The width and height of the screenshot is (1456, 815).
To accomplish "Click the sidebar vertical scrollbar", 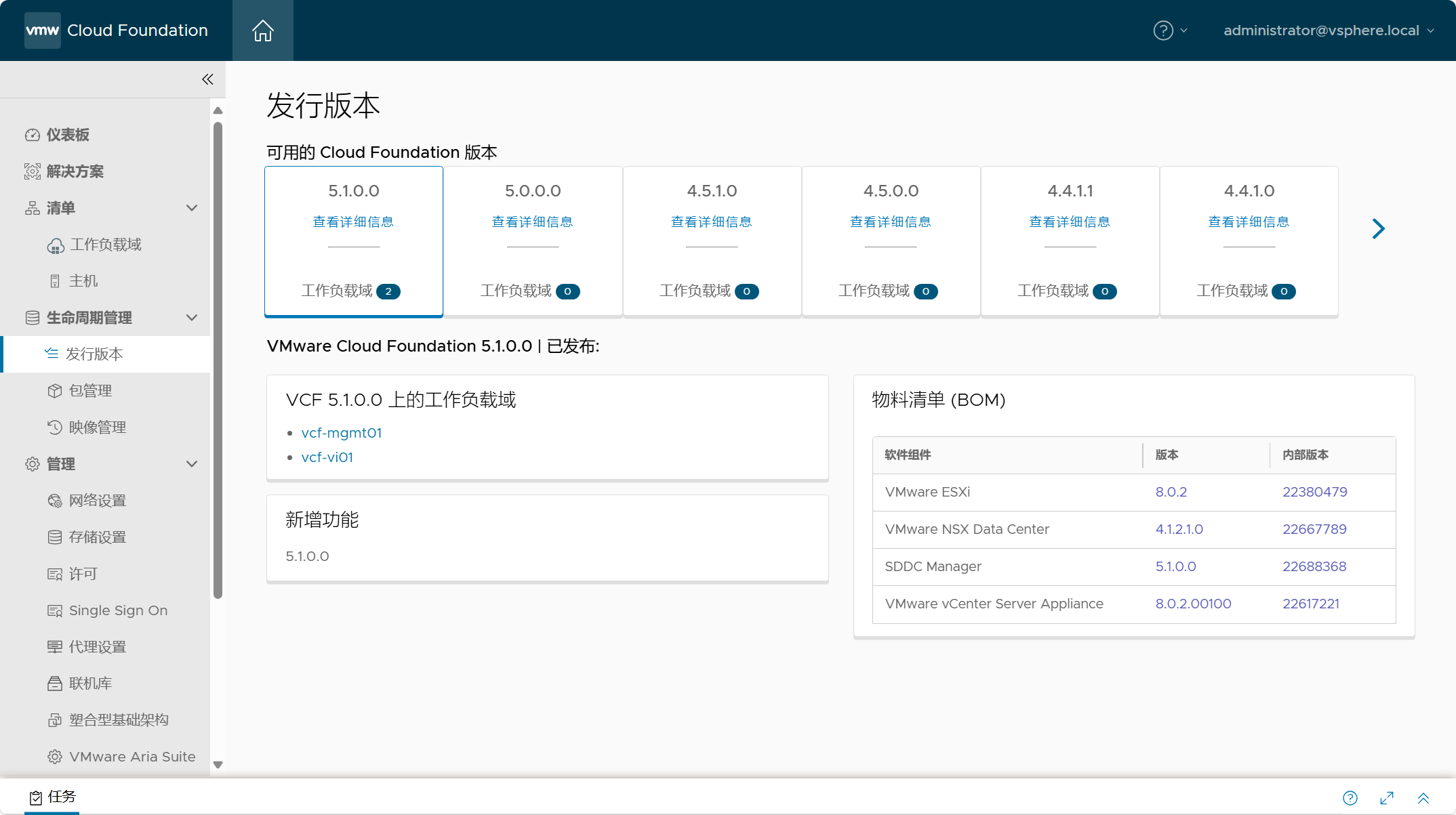I will 218,360.
